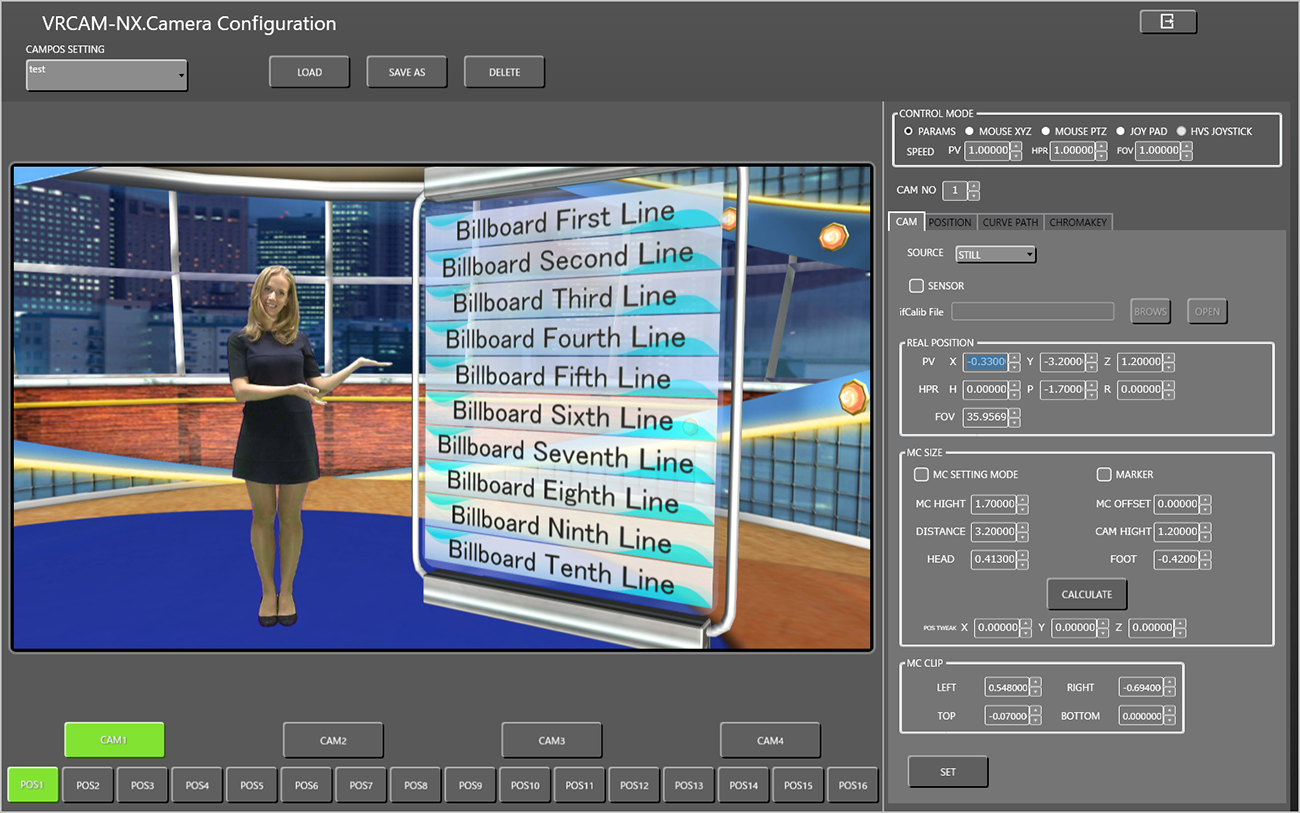
Task: Decrease the DISTANCE spinner value
Action: (x=1022, y=537)
